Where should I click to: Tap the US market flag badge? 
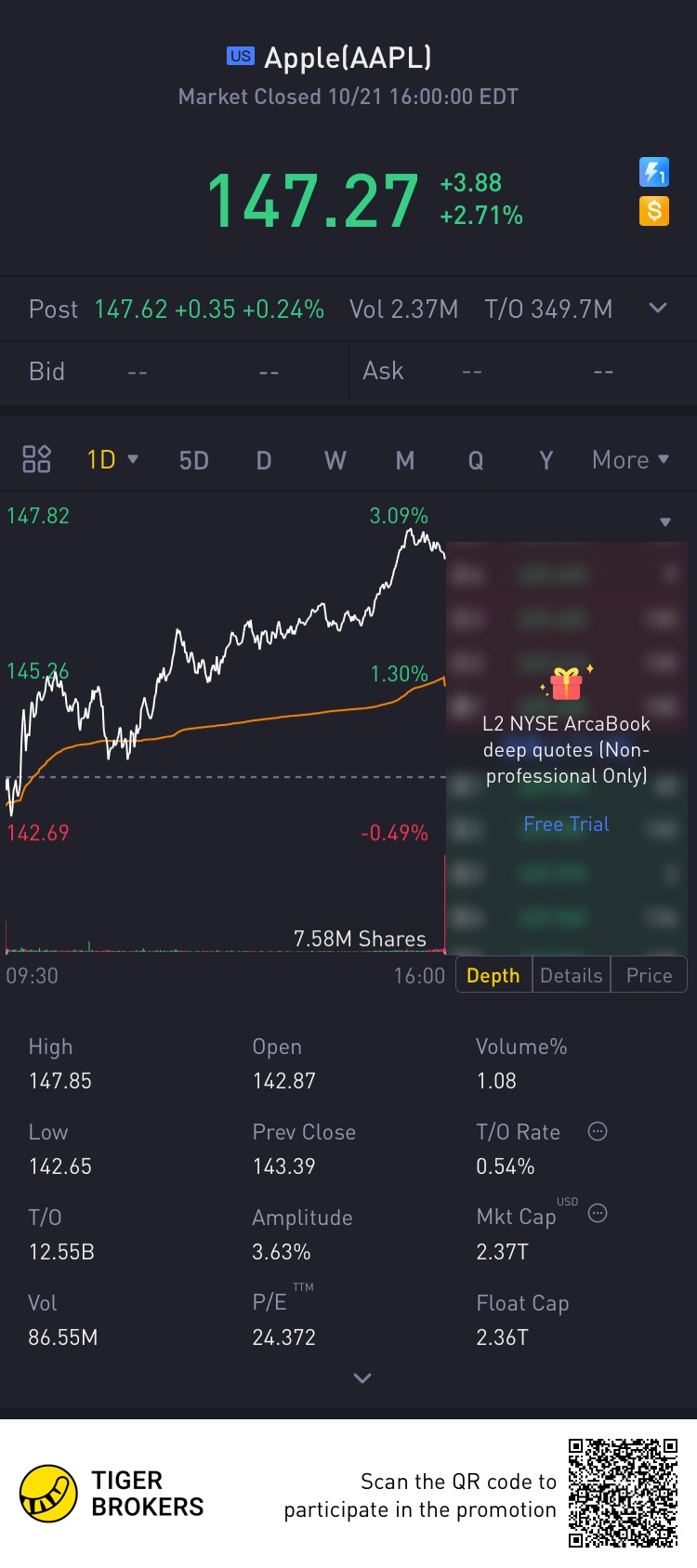(x=240, y=57)
